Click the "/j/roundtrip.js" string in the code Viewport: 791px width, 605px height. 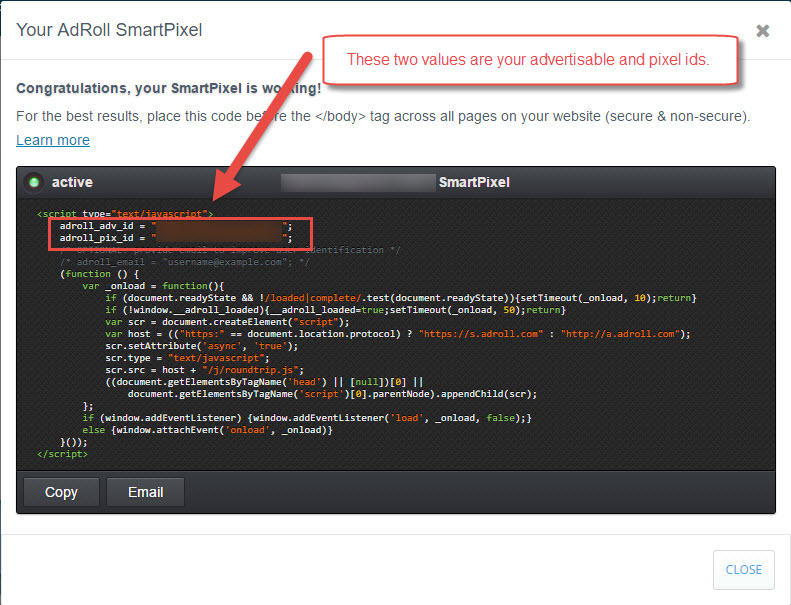(250, 370)
